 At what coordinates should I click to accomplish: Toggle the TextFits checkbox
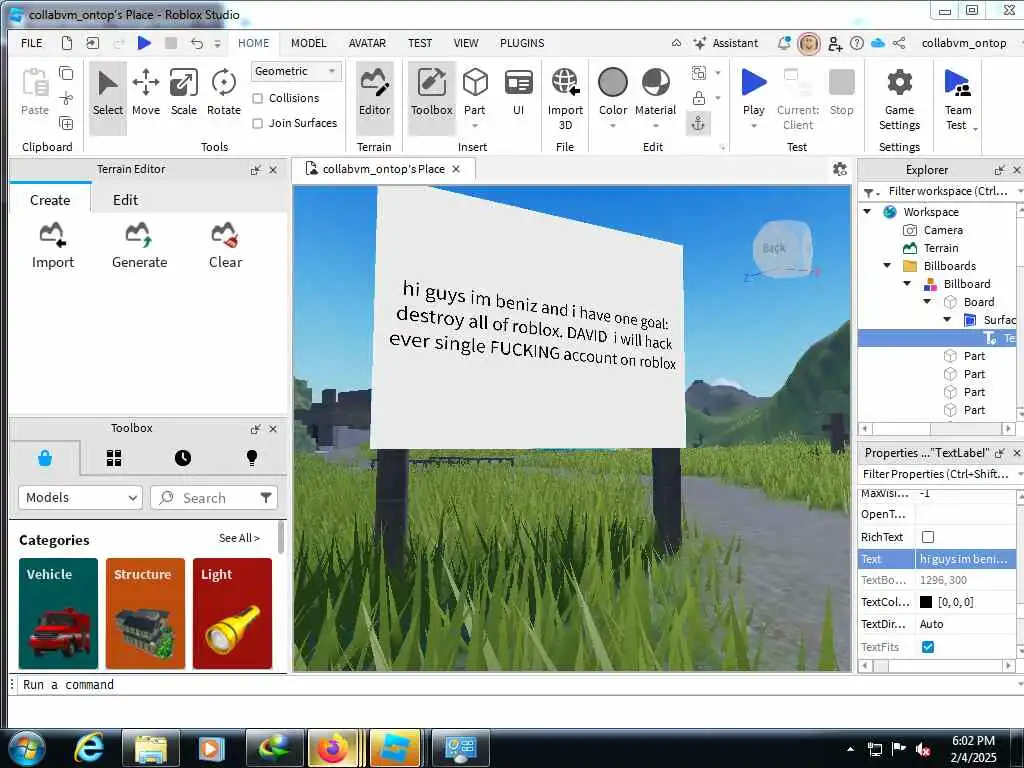927,647
